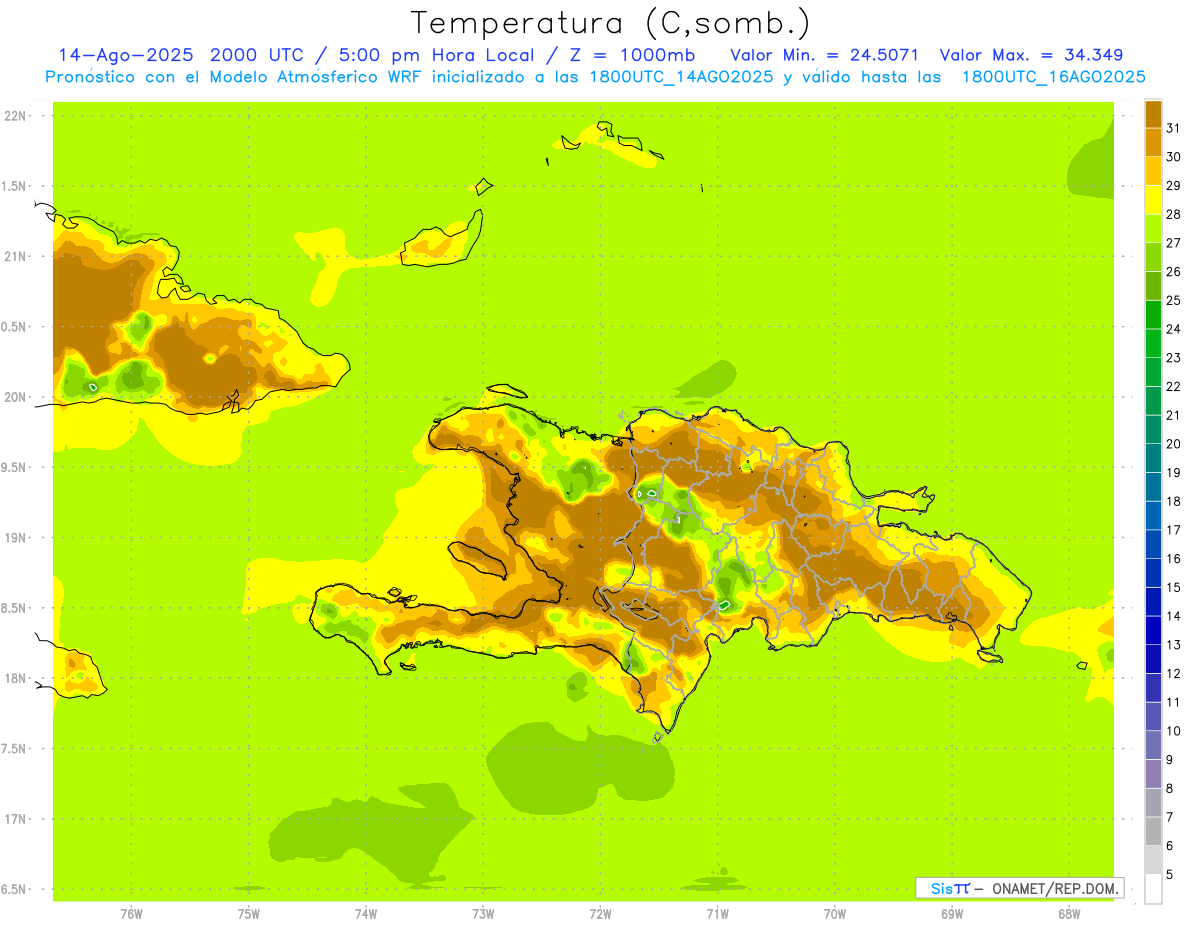
Task: Click the "20N" latitude axis label
Action: click(14, 397)
